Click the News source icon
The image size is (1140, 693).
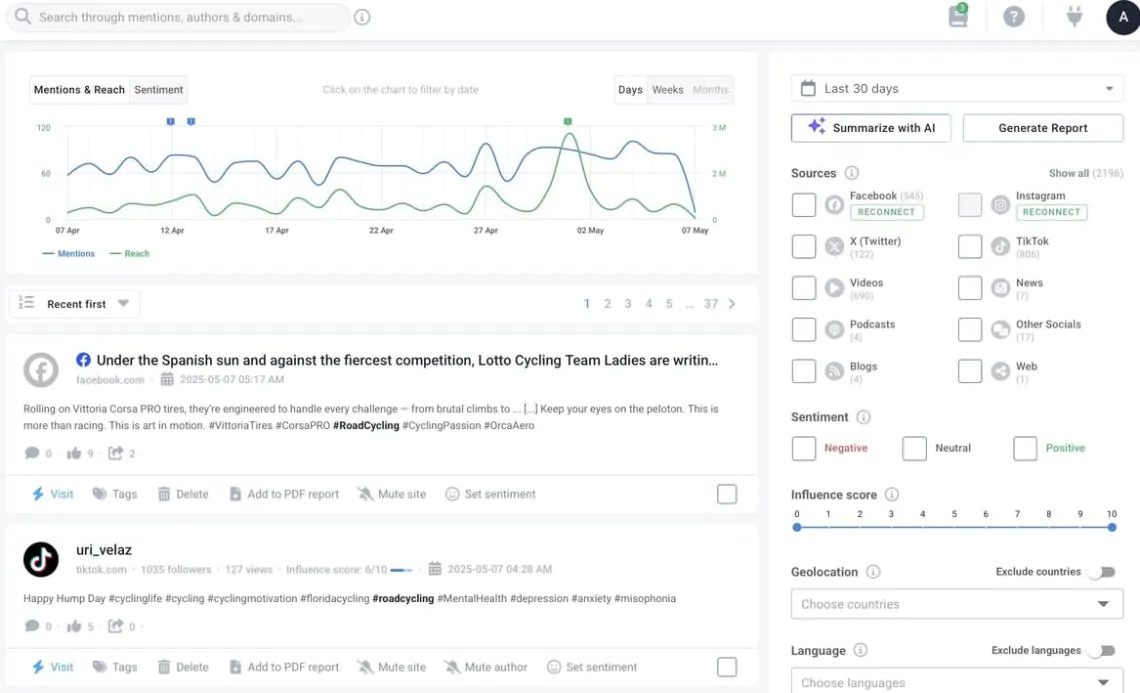click(x=1000, y=288)
